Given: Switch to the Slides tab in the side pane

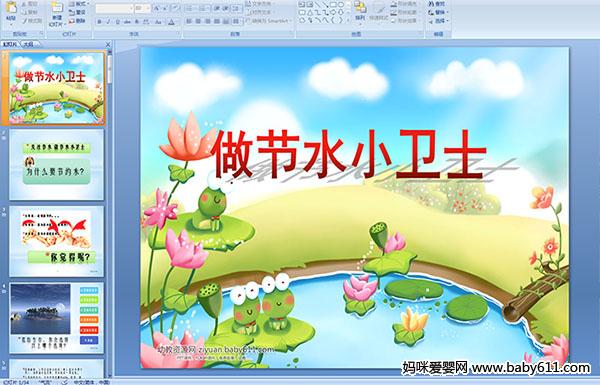Looking at the screenshot, I should [10, 44].
